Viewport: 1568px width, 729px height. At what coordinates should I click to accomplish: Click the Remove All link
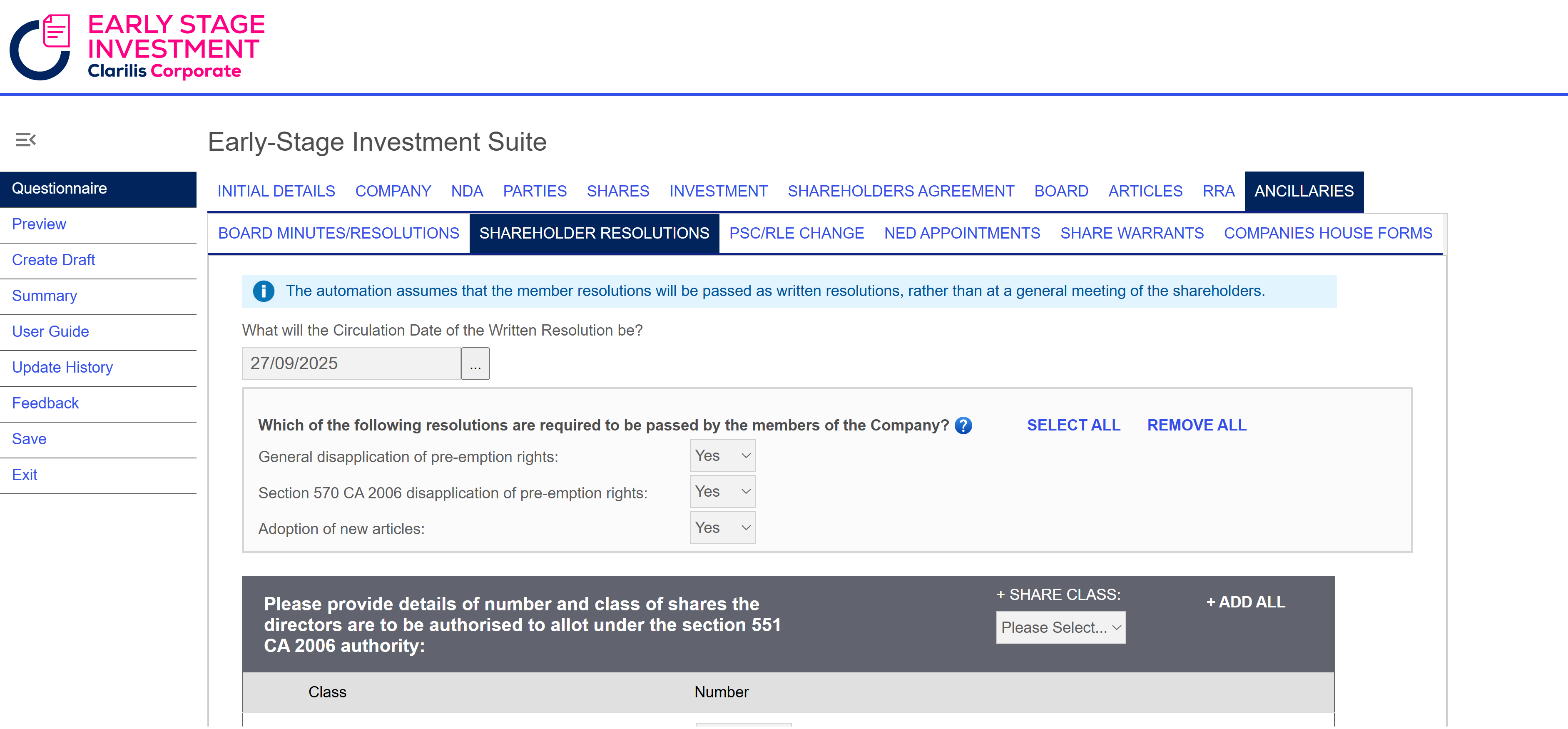click(x=1196, y=425)
